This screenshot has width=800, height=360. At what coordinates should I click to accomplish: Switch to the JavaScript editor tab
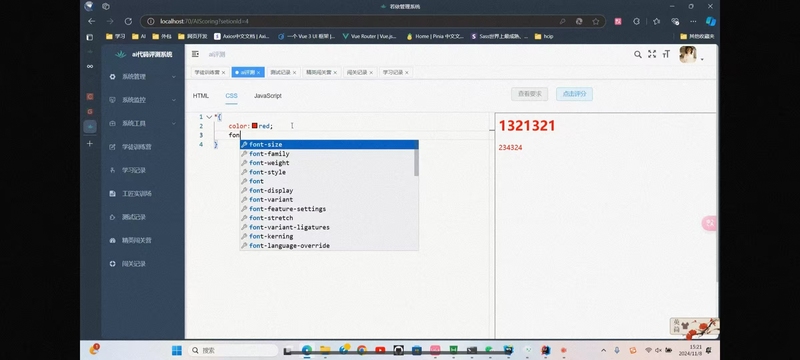coord(268,96)
